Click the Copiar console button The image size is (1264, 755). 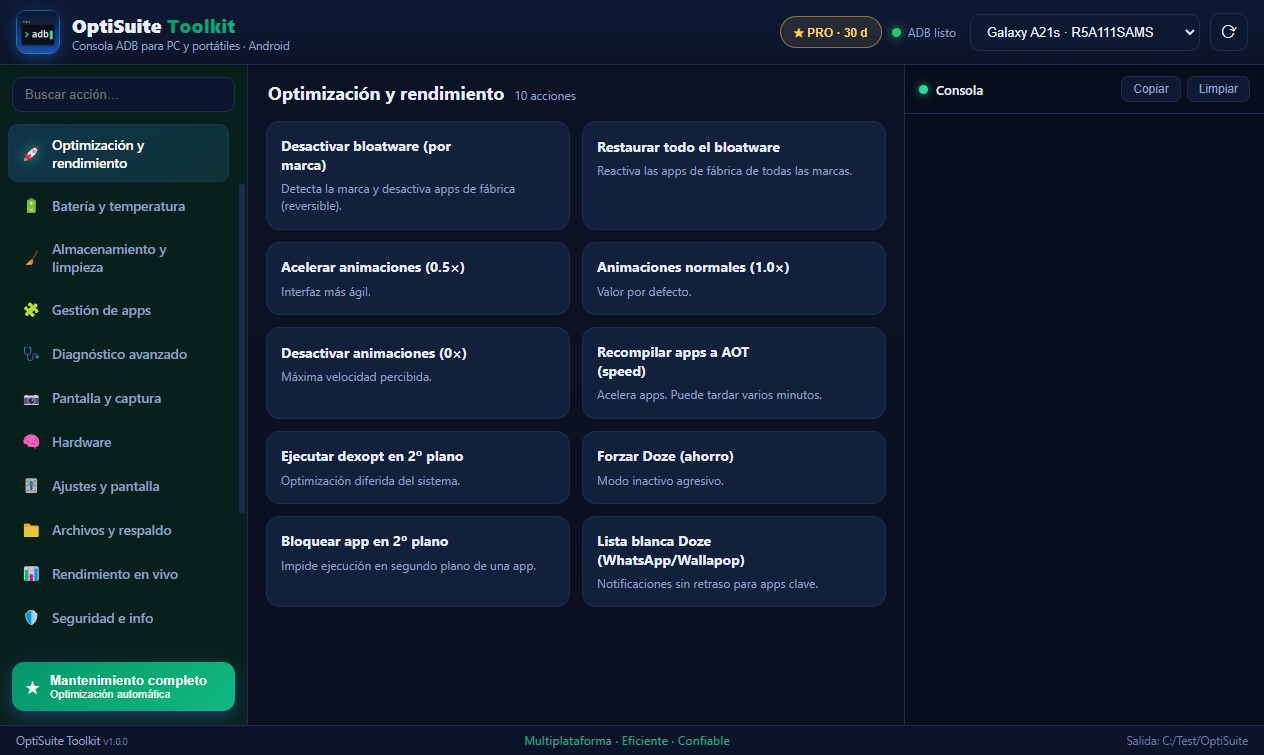point(1151,89)
